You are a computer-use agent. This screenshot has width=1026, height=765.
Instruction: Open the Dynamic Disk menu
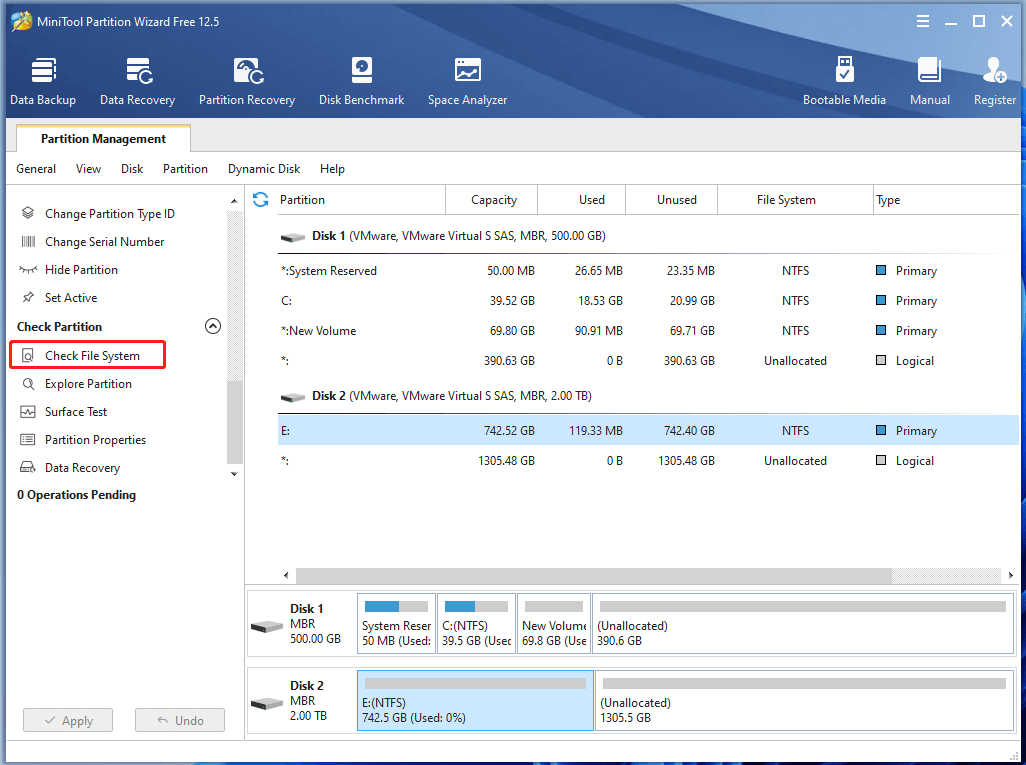click(264, 169)
